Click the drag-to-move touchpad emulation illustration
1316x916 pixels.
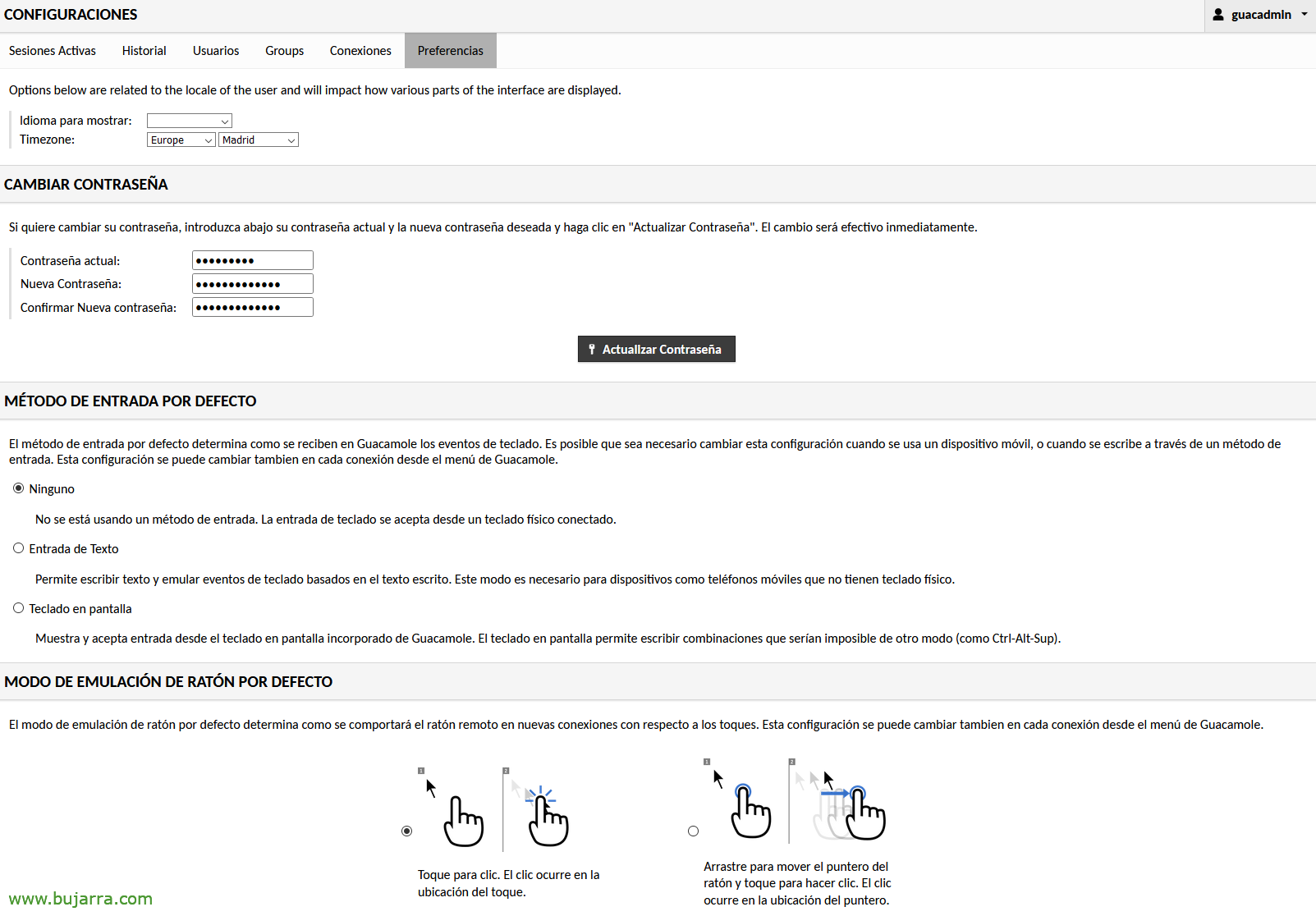tap(796, 800)
